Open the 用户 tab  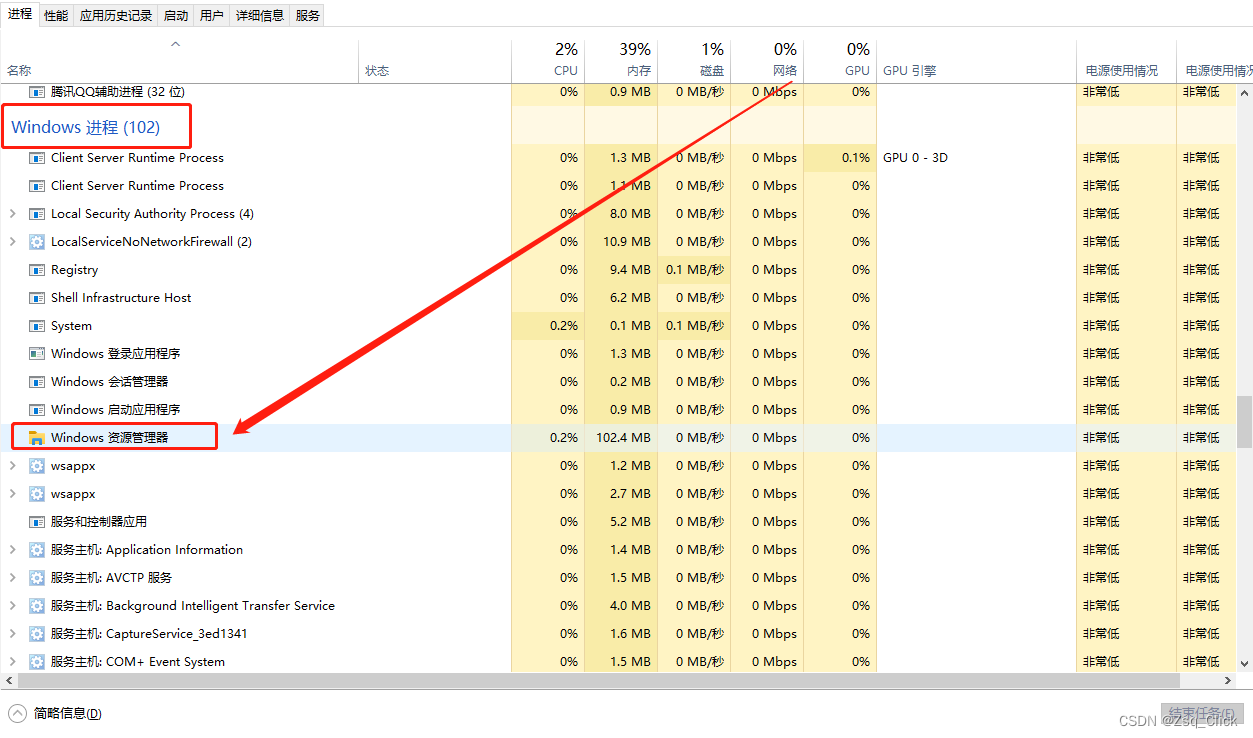212,15
